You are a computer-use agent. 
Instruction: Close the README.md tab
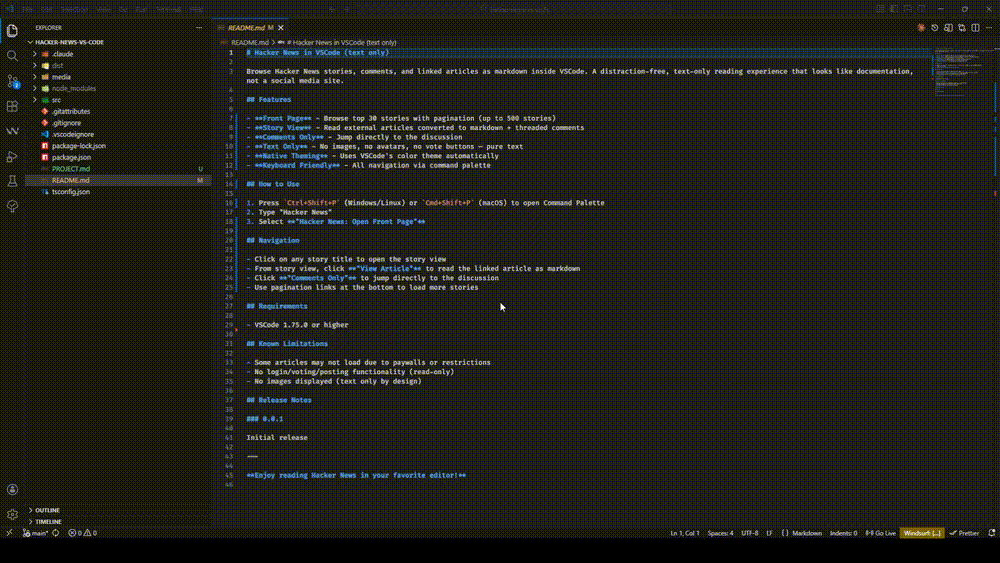[x=281, y=28]
